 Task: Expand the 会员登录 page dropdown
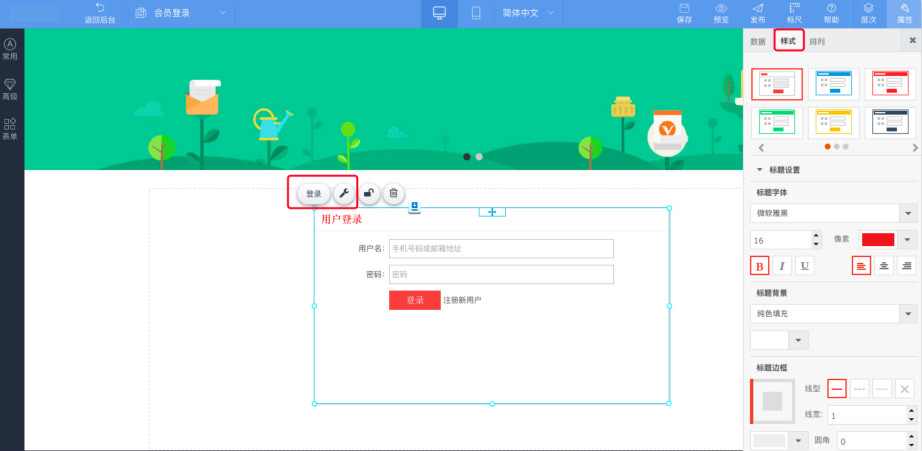tap(222, 13)
